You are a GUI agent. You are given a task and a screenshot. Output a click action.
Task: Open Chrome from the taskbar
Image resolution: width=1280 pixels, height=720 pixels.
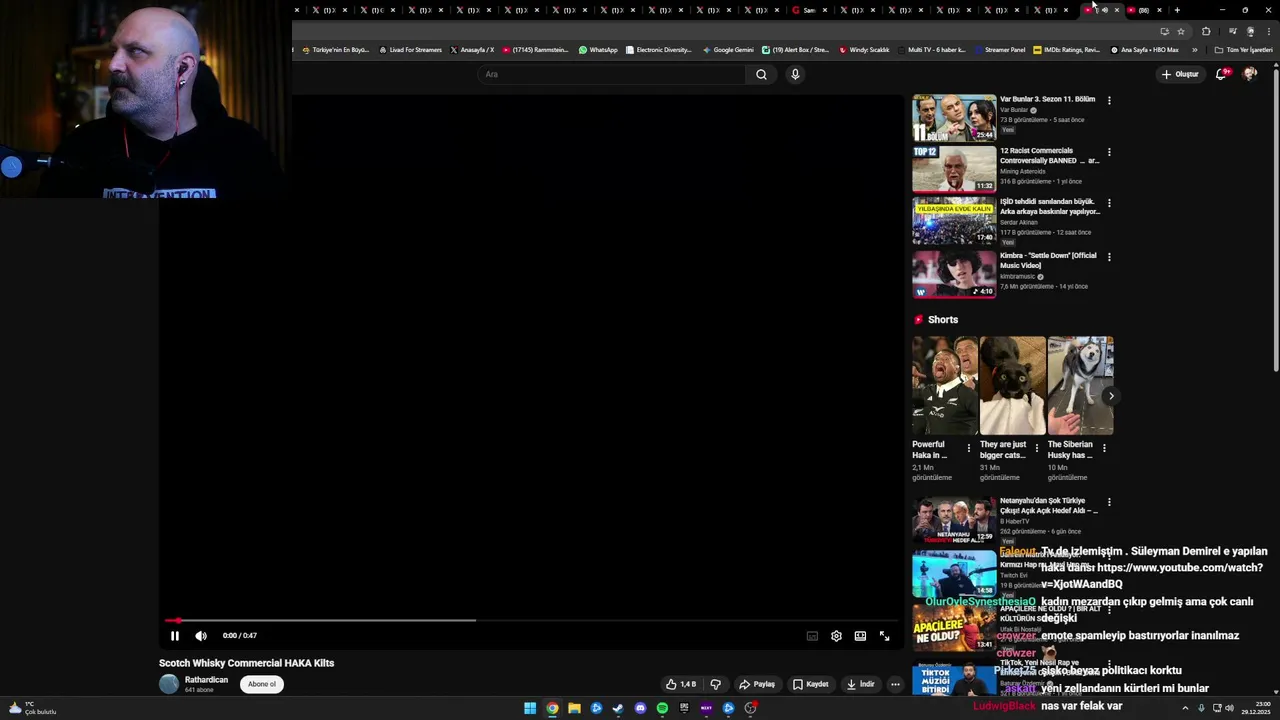click(x=552, y=708)
